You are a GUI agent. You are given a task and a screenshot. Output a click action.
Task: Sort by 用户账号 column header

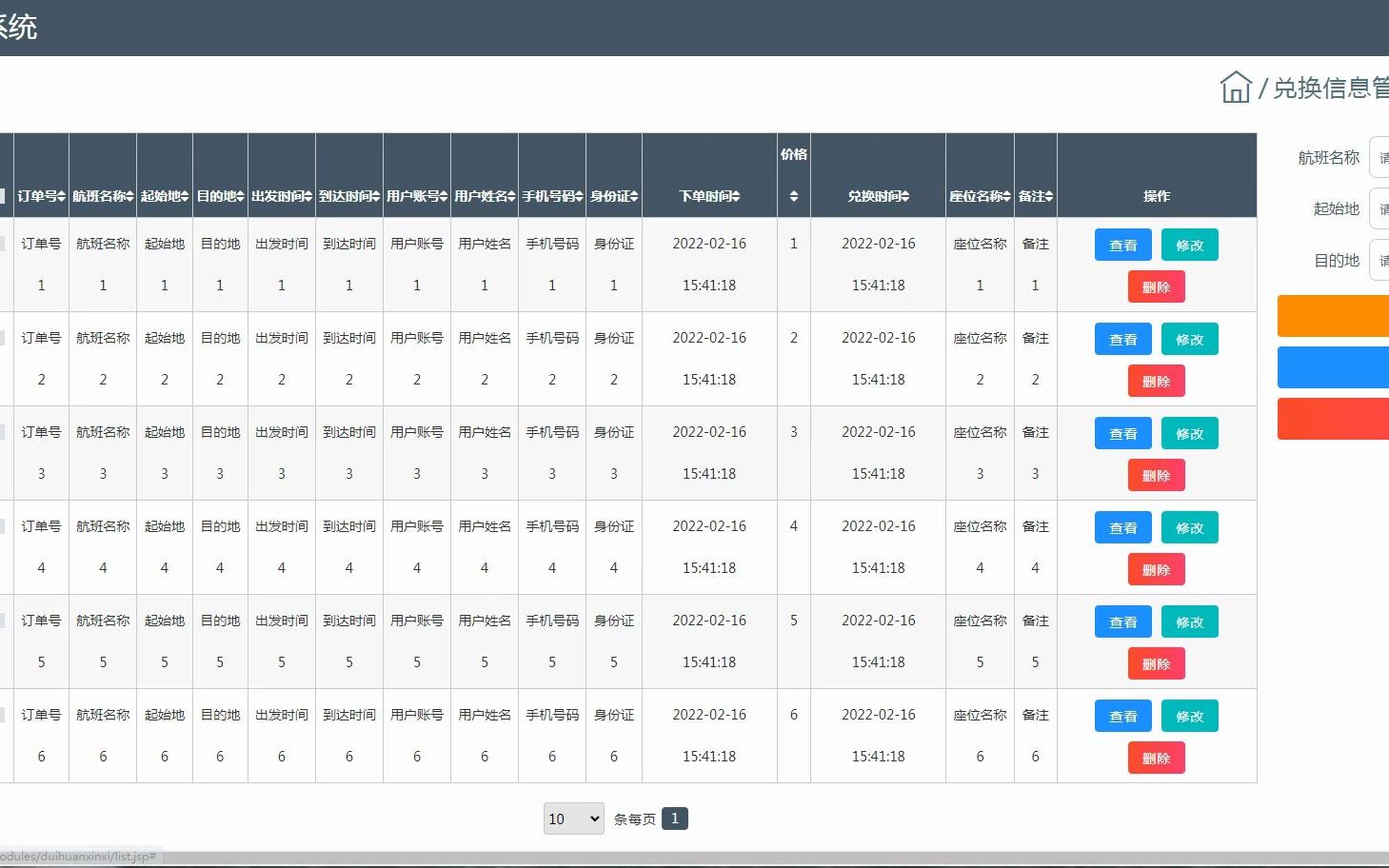tap(417, 196)
